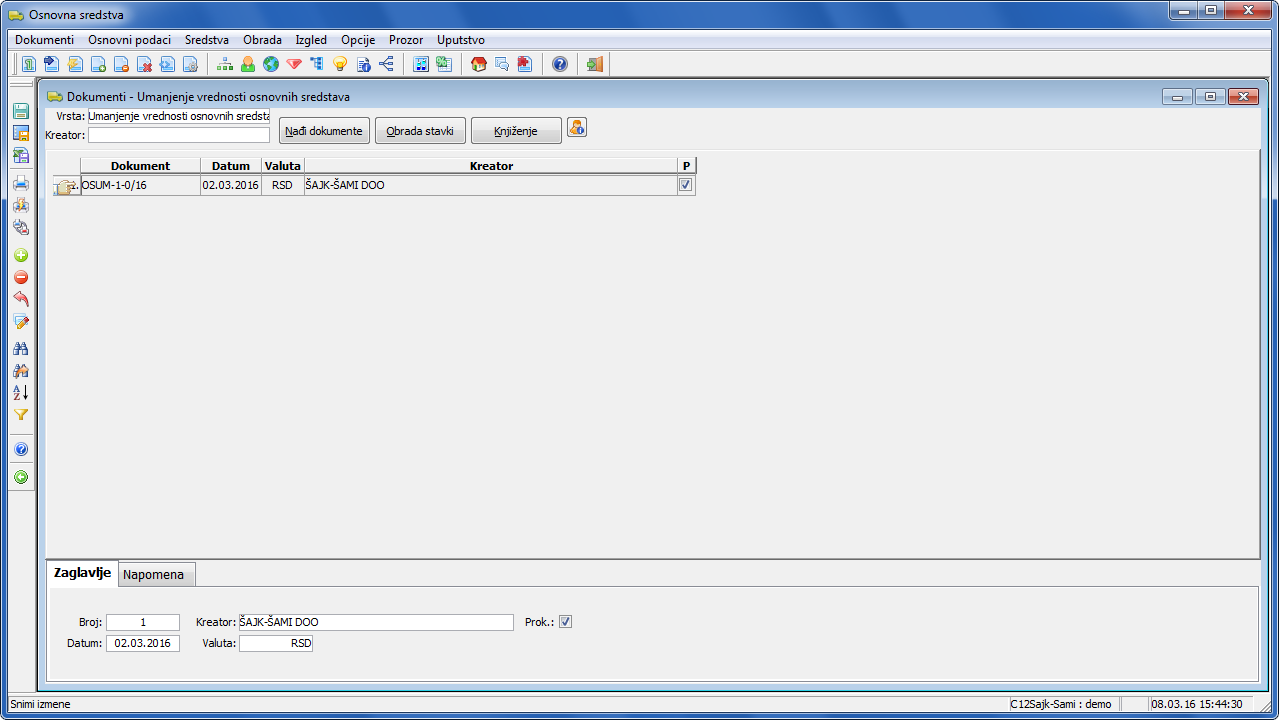Click the Datum column header
This screenshot has height=720, width=1279.
click(230, 166)
